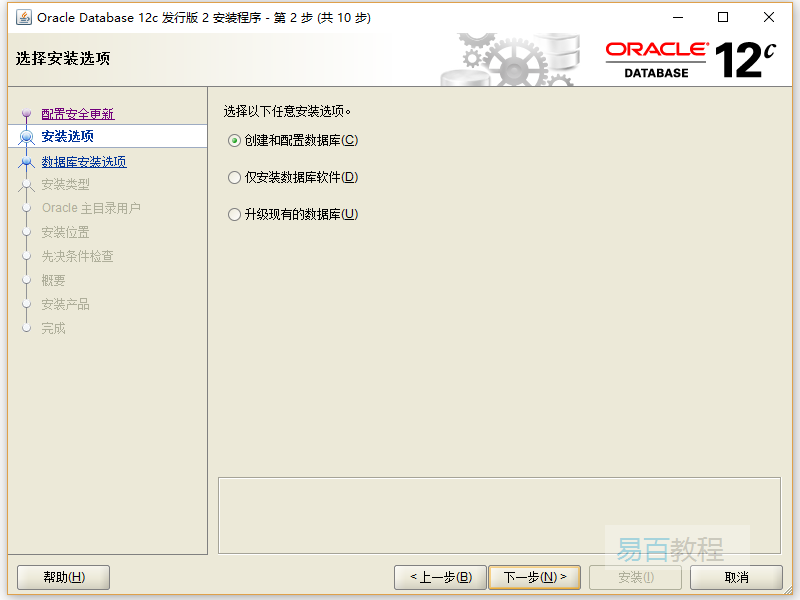Maximize the installer window

pyautogui.click(x=723, y=17)
